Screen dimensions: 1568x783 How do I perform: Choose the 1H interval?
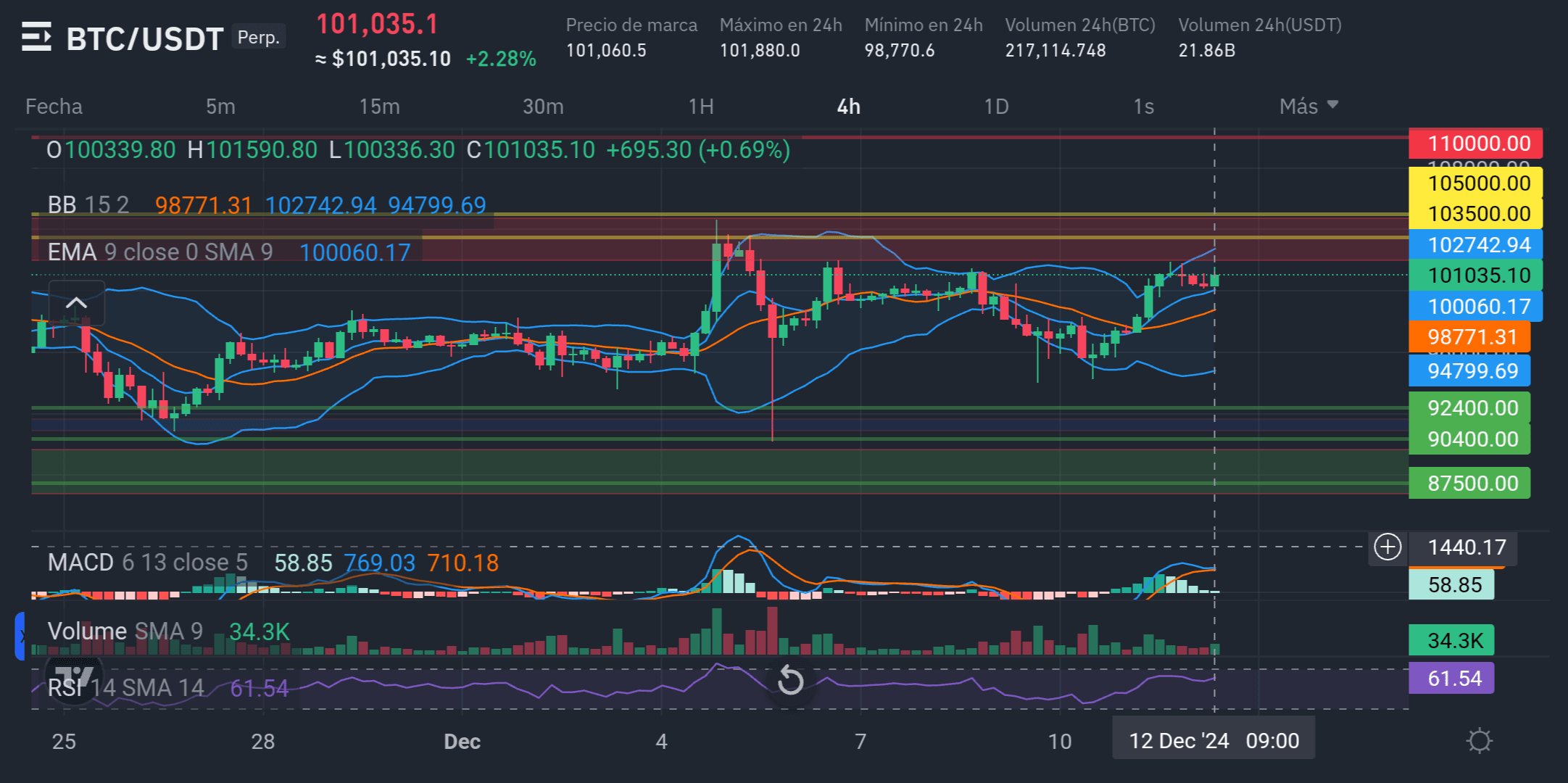point(700,107)
